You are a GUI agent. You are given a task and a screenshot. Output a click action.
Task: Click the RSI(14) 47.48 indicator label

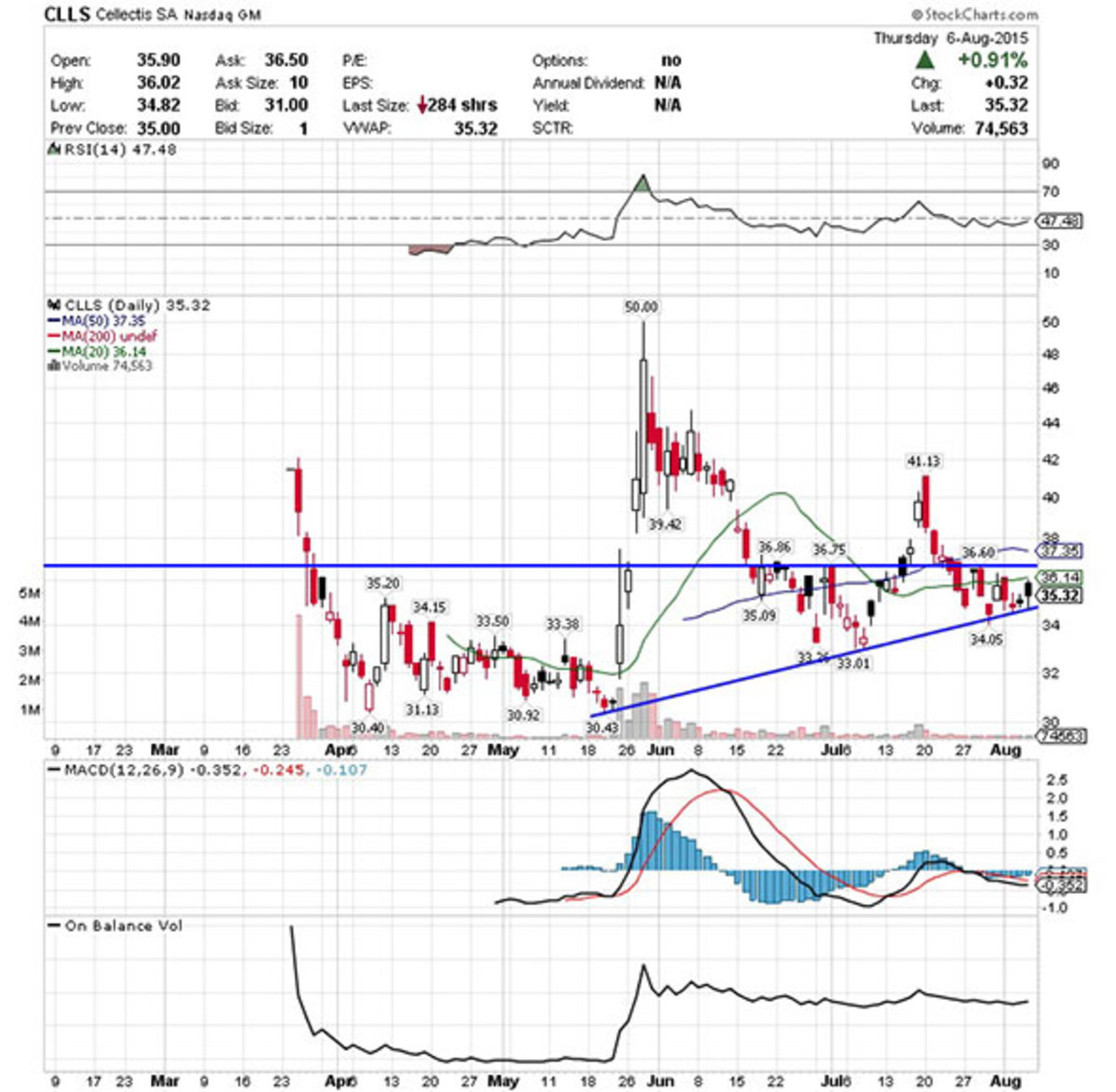pyautogui.click(x=114, y=150)
